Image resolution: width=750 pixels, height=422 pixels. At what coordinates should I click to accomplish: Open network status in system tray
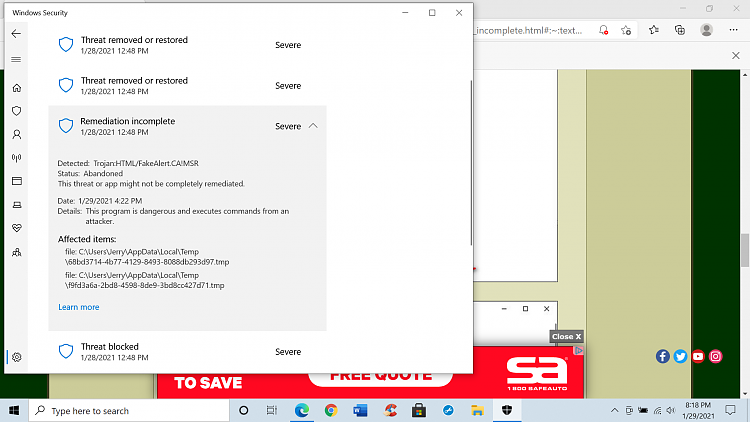[657, 411]
